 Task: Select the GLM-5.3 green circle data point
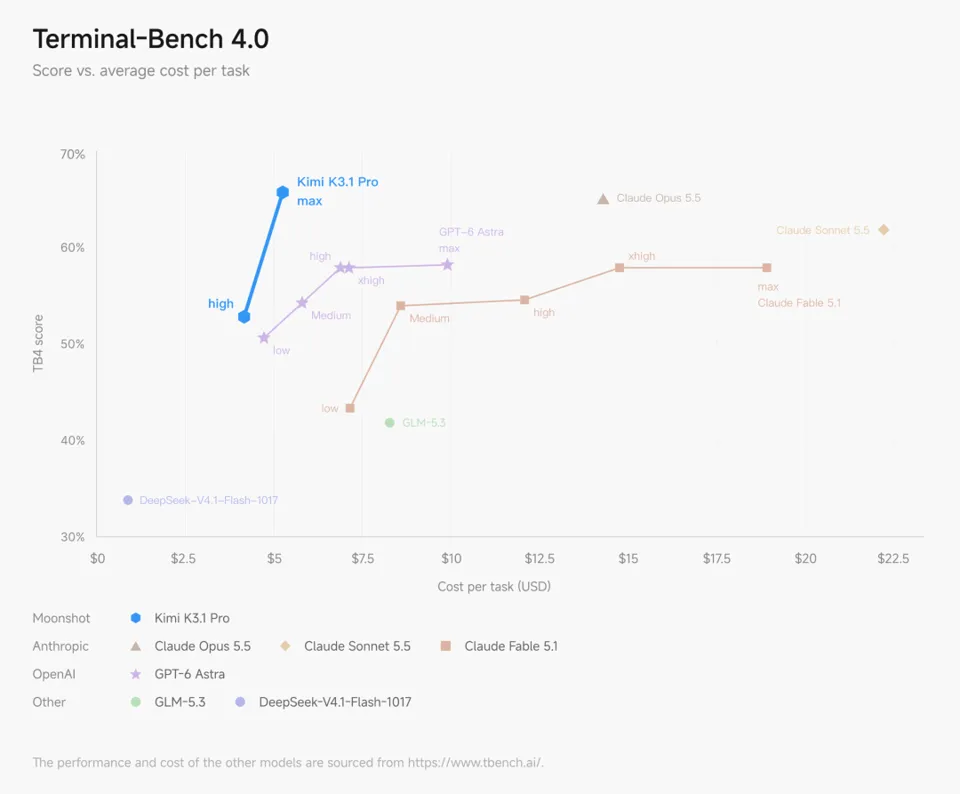tap(389, 422)
